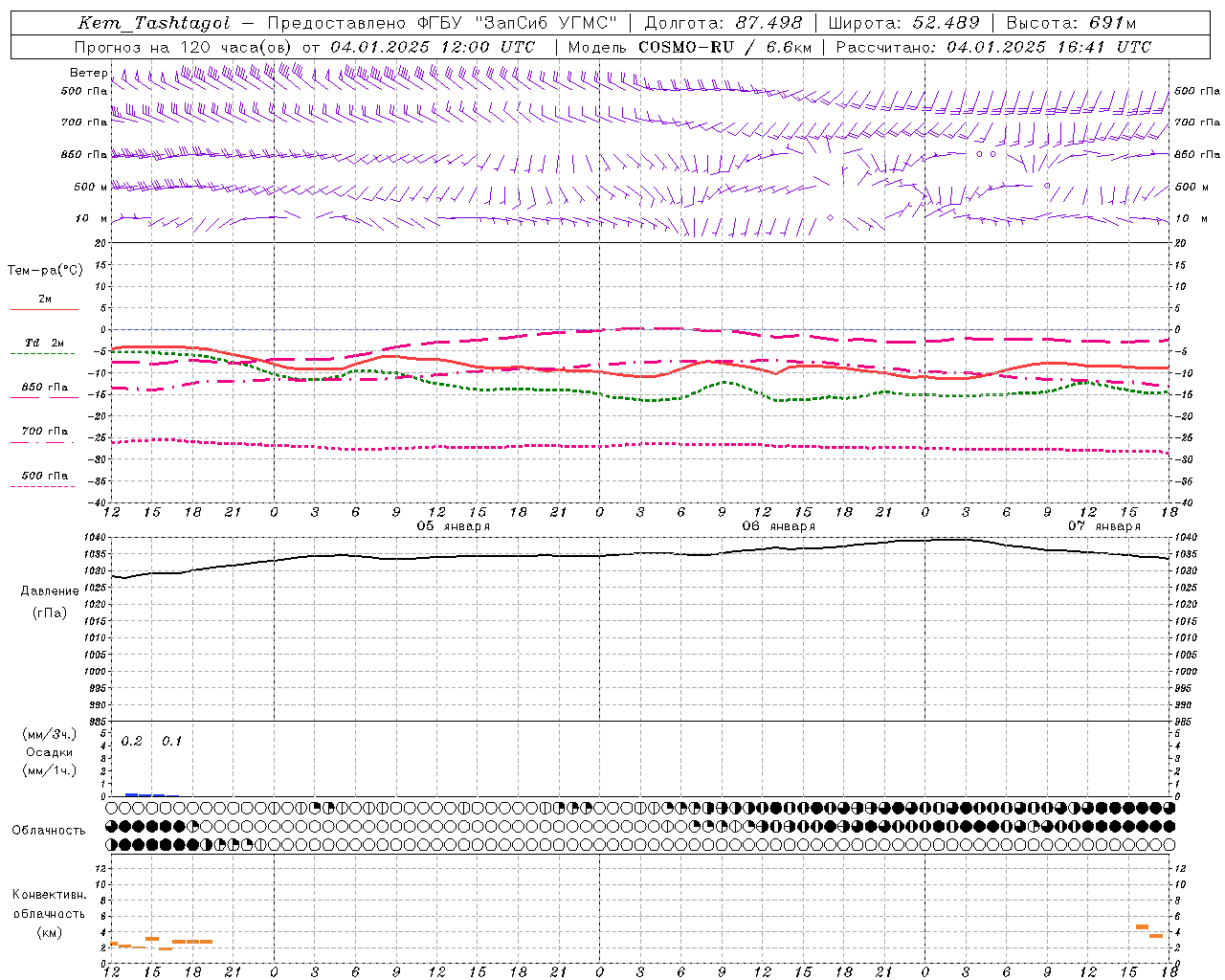The width and height of the screenshot is (1225, 980).
Task: Click the "06 января" date label
Action: click(x=778, y=526)
